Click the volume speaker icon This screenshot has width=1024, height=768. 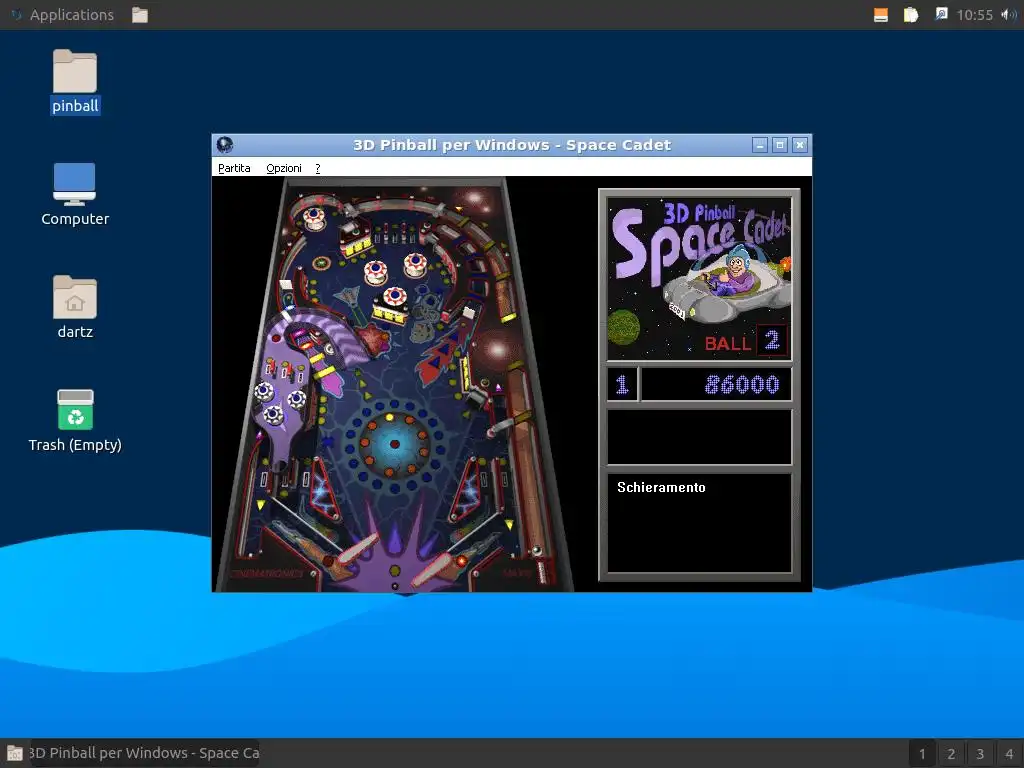tap(1008, 14)
